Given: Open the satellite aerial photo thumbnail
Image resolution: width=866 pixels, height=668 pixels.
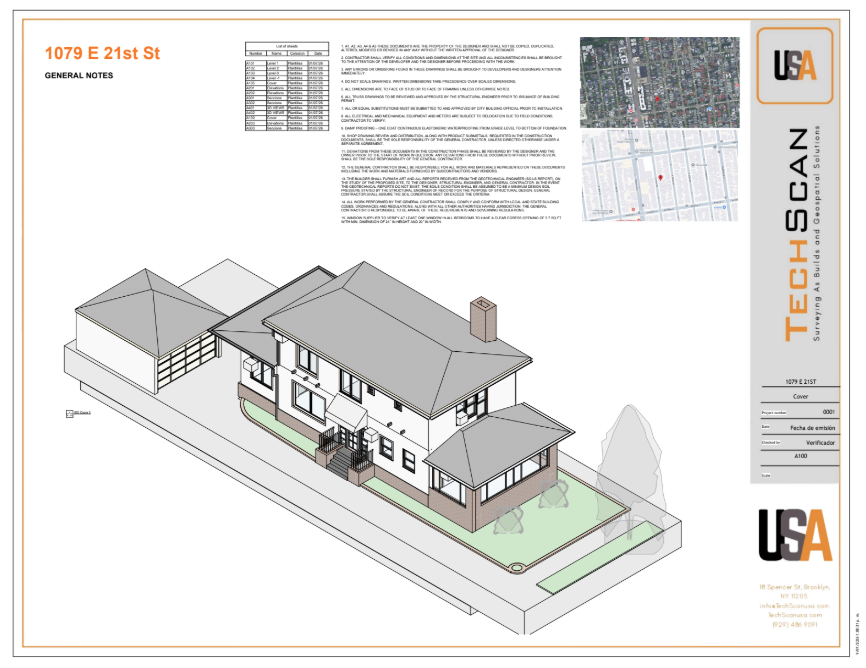Looking at the screenshot, I should point(659,82).
